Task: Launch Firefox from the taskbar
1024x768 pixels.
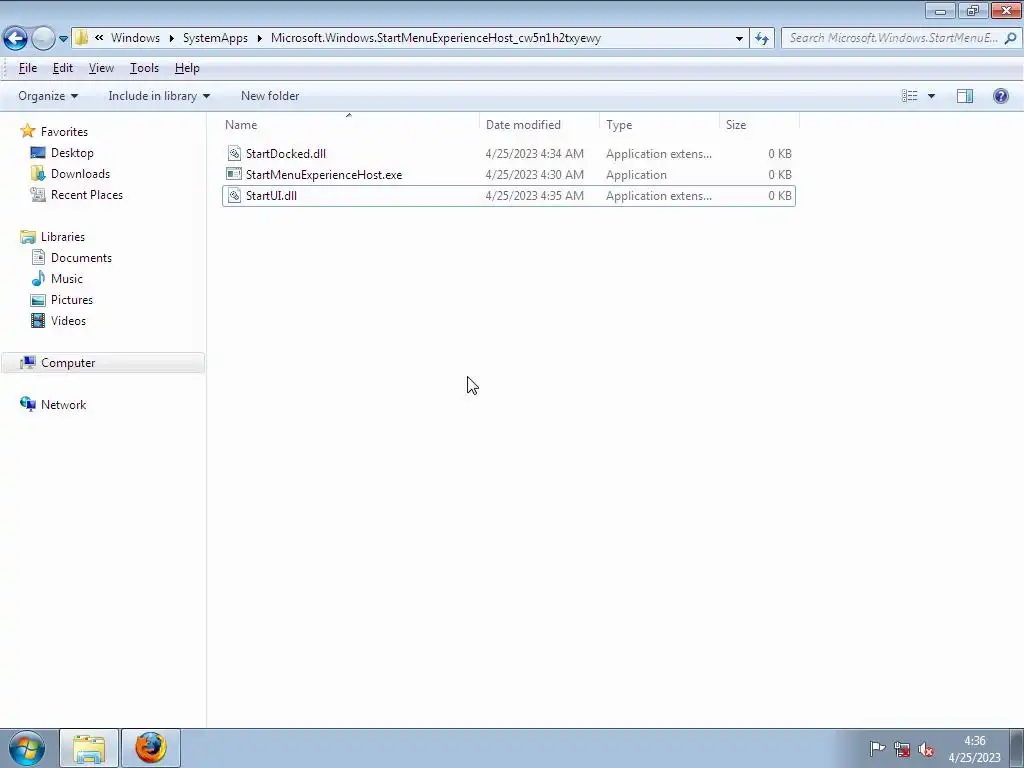Action: (x=151, y=748)
